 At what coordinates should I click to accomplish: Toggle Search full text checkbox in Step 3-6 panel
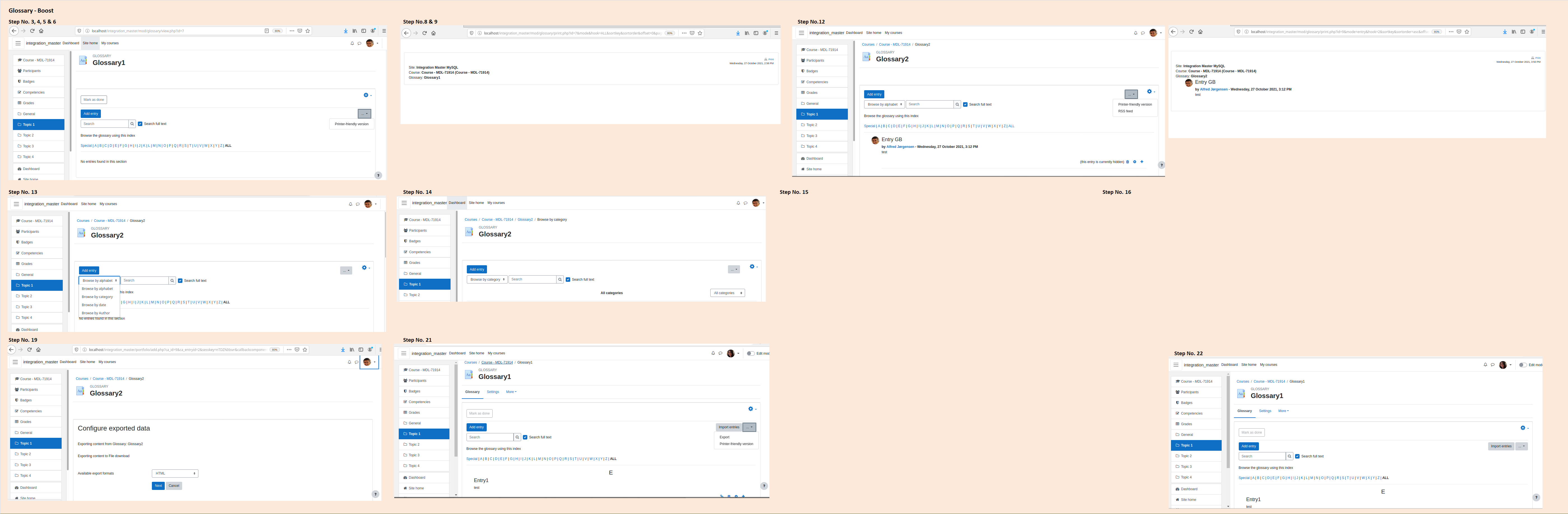[140, 124]
